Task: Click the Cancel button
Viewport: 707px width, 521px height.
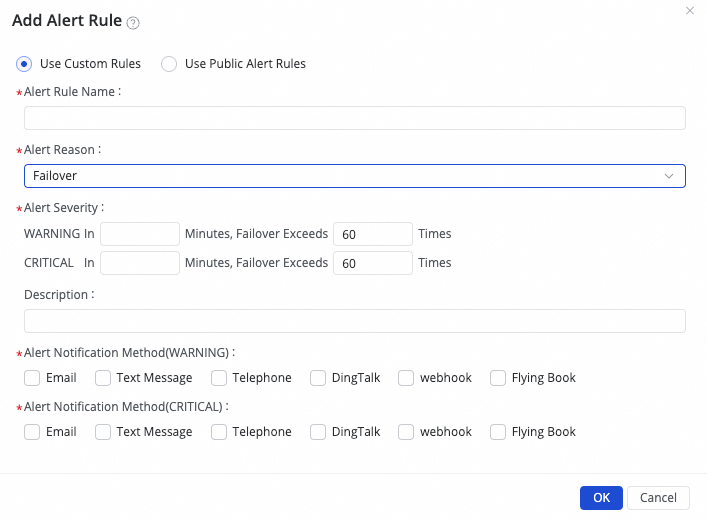Action: click(x=658, y=498)
